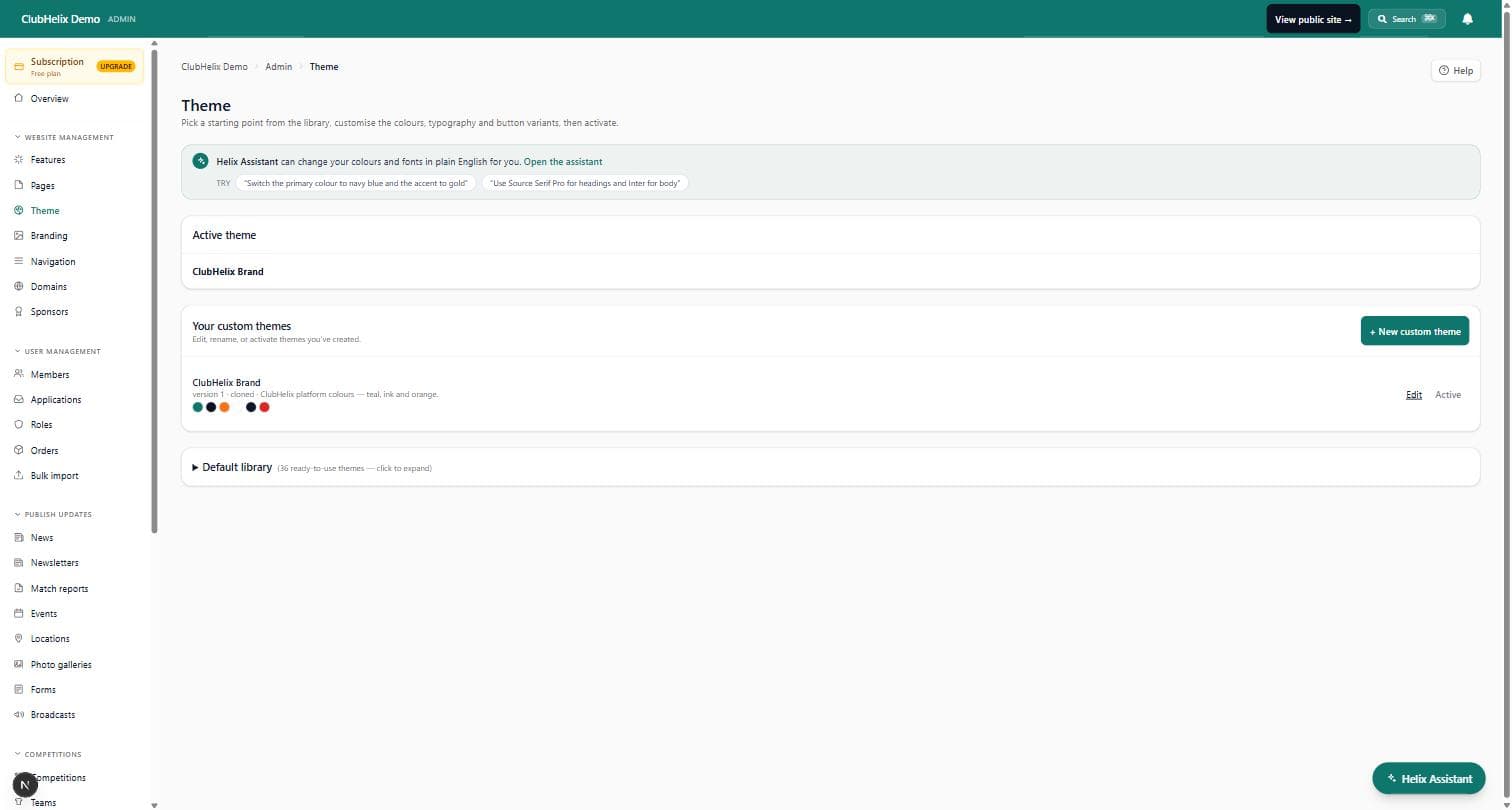Click the Theme palette icon in sidebar
Viewport: 1512px width, 810px height.
[19, 210]
